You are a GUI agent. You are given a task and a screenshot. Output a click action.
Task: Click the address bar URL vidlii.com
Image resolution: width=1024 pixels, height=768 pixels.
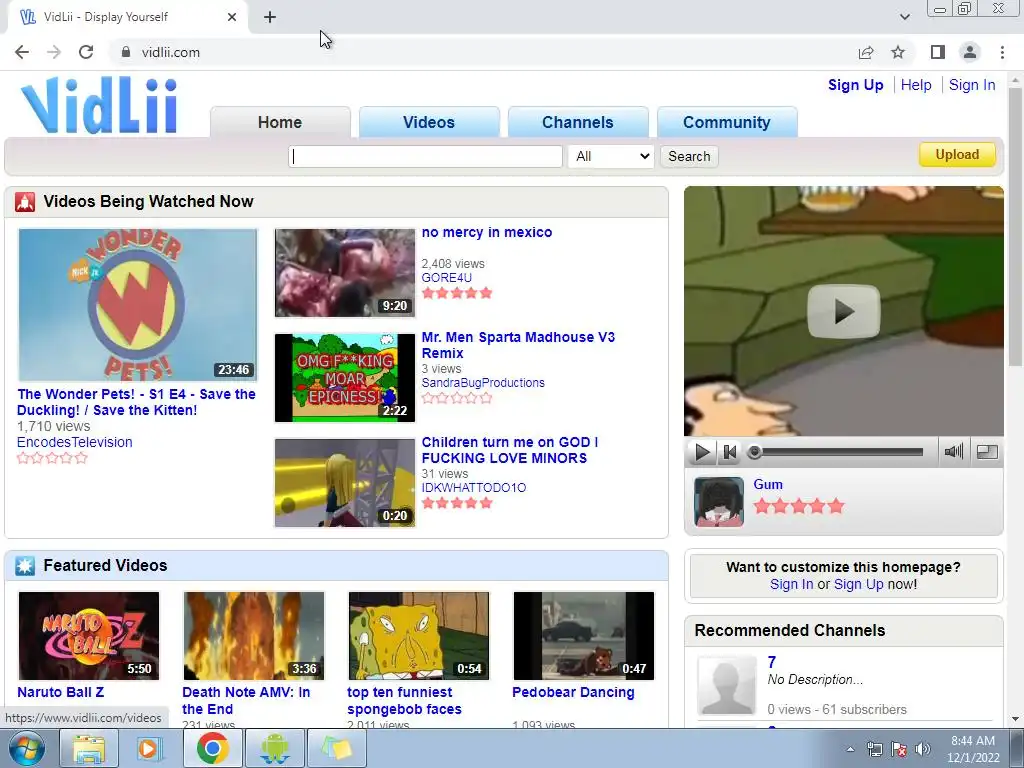[170, 52]
